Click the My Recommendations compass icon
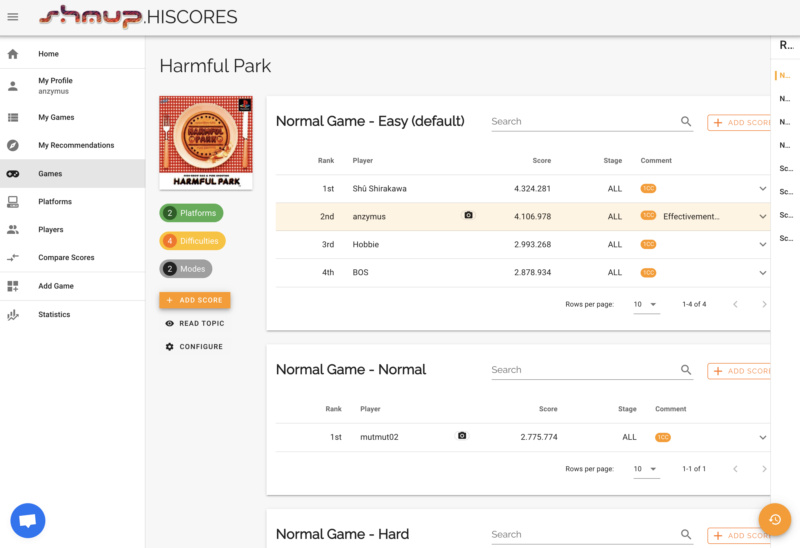The width and height of the screenshot is (800, 548). point(13,145)
